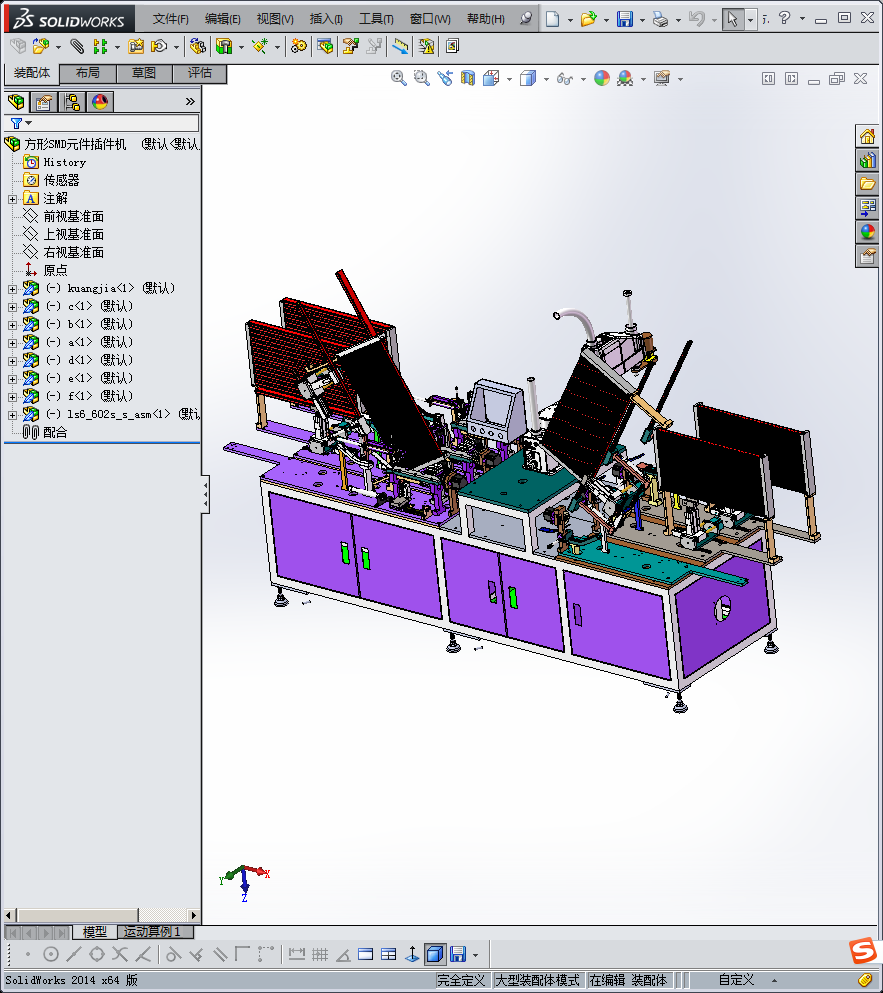Select the 前视基准面 plane in tree
Viewport: 883px width, 993px height.
pos(73,217)
